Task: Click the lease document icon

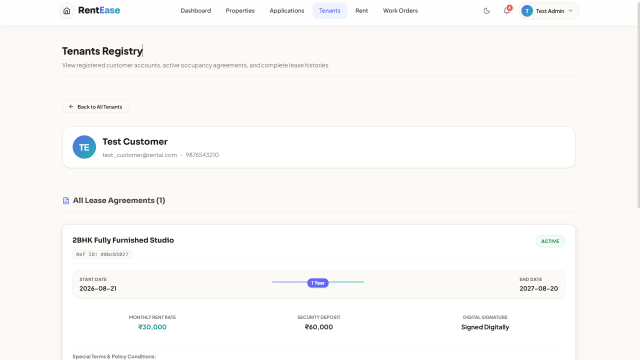Action: pyautogui.click(x=66, y=200)
